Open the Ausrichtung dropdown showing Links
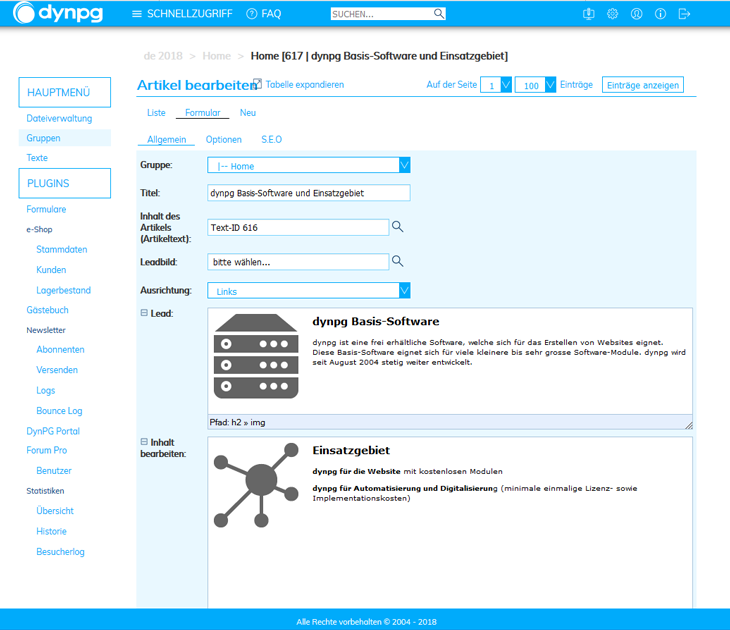This screenshot has height=630, width=730. pyautogui.click(x=404, y=291)
